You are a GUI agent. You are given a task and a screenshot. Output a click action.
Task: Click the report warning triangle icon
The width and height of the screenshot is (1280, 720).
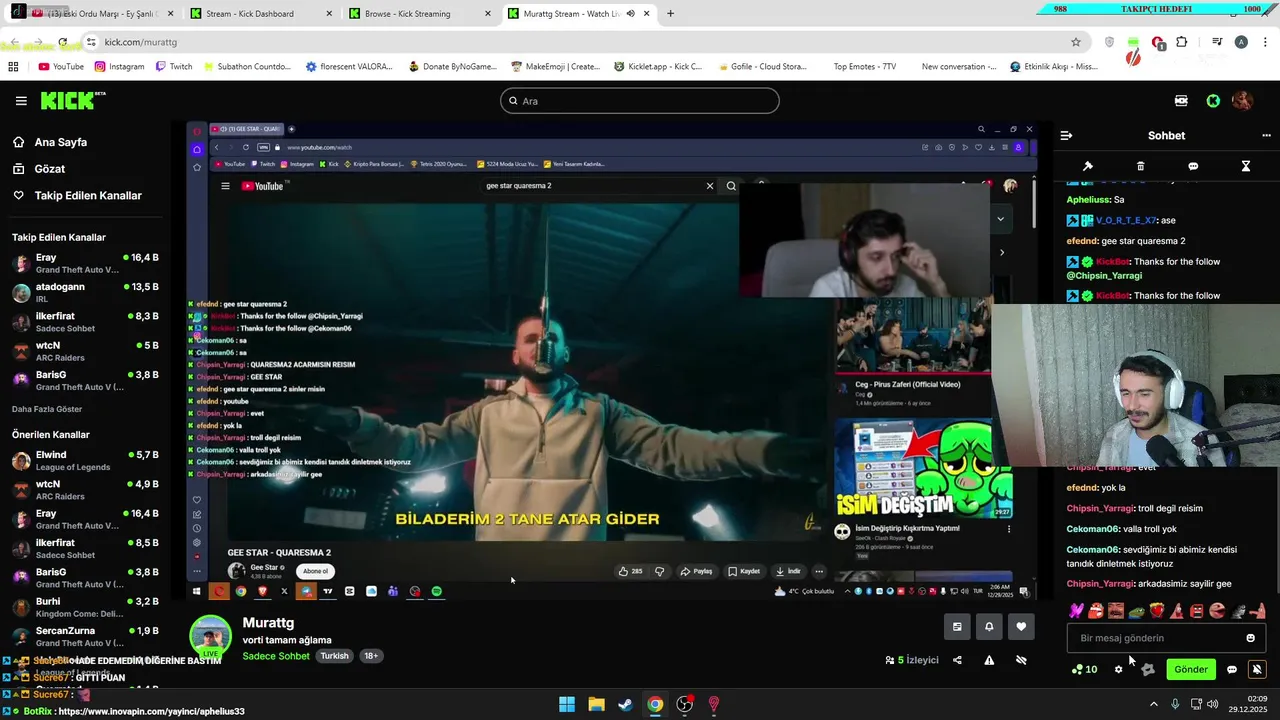(x=989, y=660)
